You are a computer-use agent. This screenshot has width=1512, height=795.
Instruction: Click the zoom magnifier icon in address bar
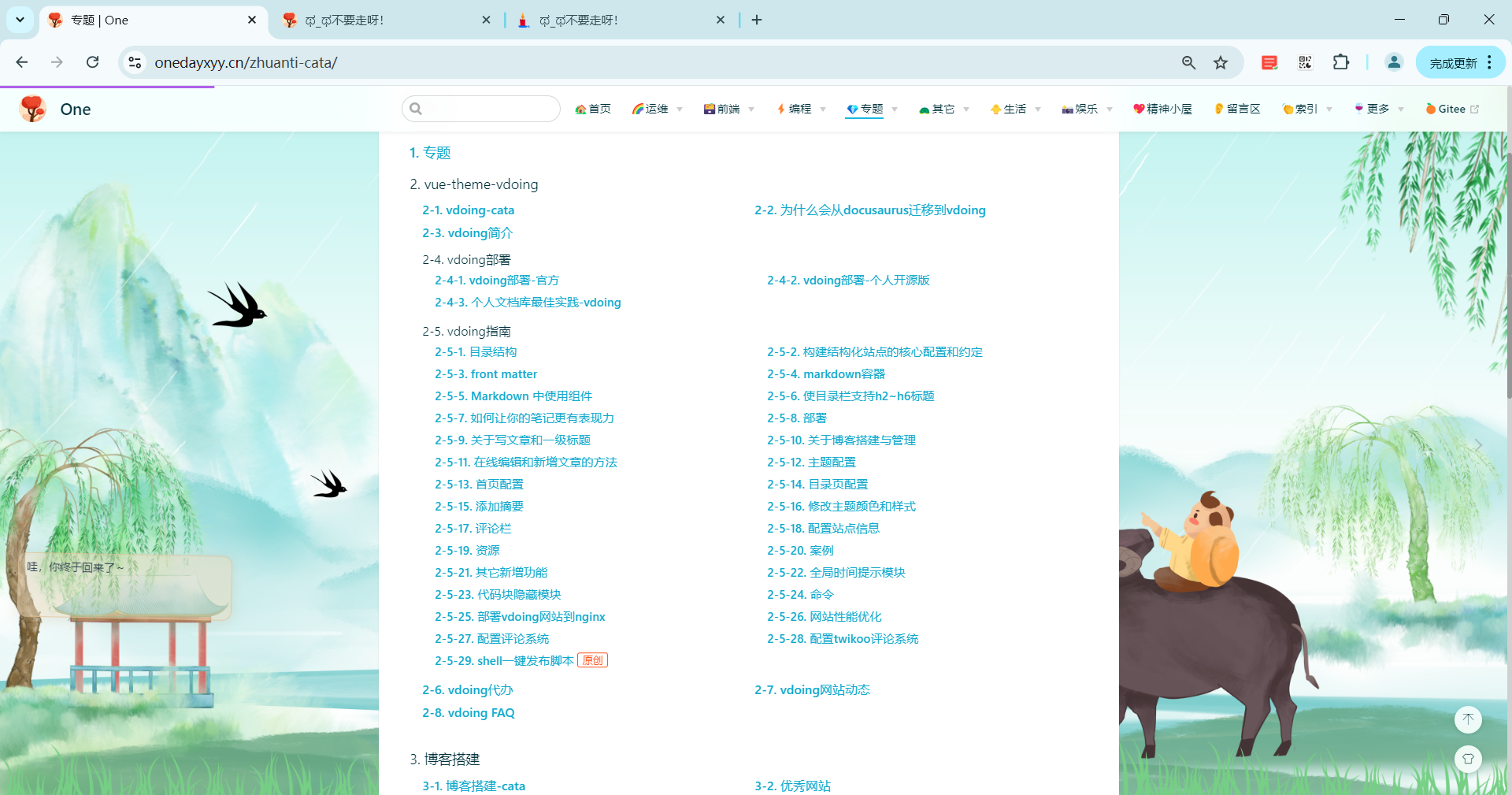click(1188, 62)
